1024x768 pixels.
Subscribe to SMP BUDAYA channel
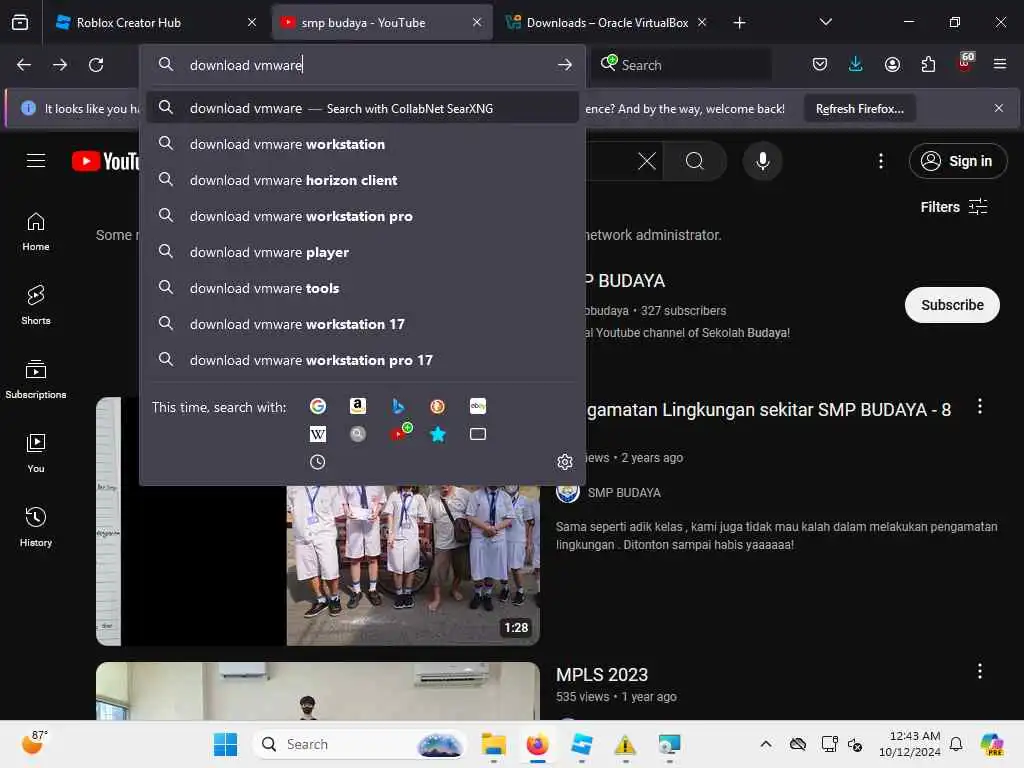[x=952, y=304]
